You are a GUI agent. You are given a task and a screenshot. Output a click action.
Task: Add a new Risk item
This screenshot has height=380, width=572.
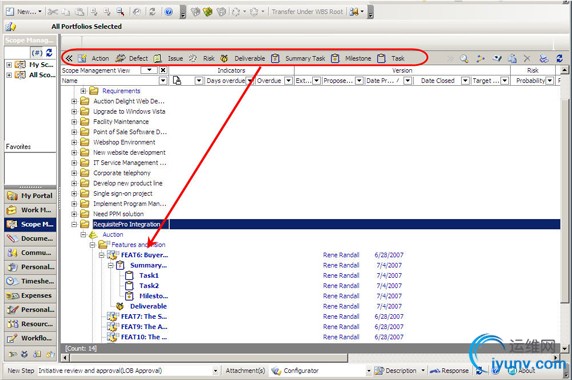(x=202, y=58)
